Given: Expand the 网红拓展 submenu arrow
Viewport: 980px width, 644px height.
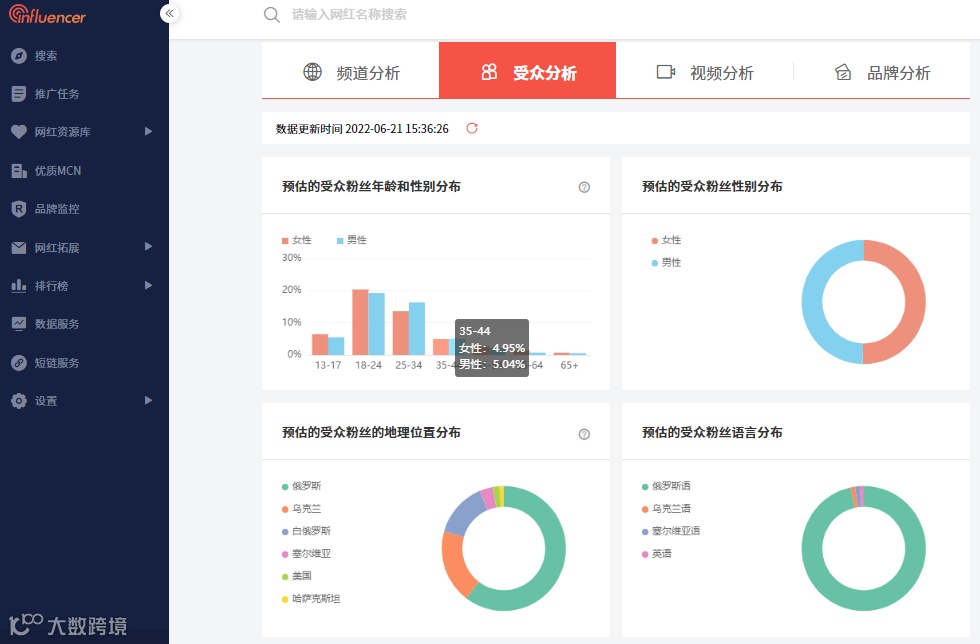Looking at the screenshot, I should (148, 246).
